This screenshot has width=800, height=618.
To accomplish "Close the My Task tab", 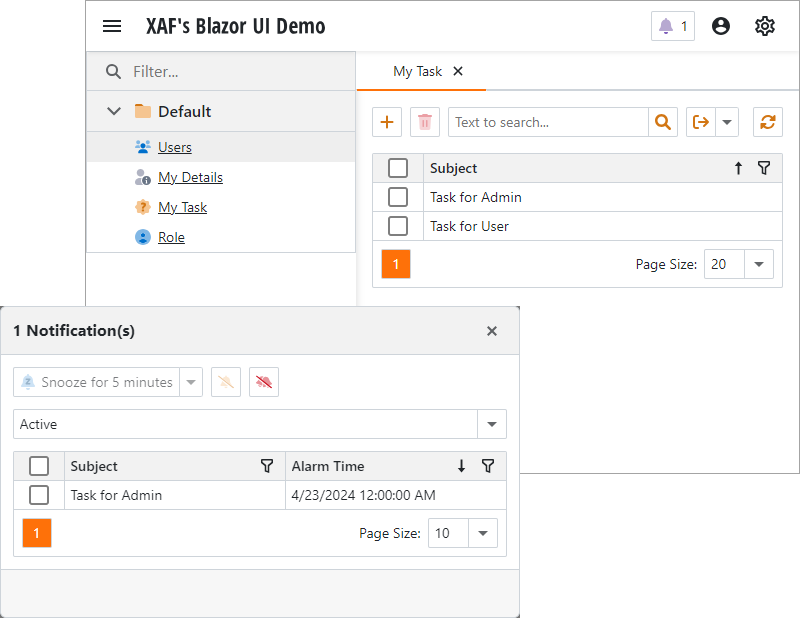I will [458, 71].
